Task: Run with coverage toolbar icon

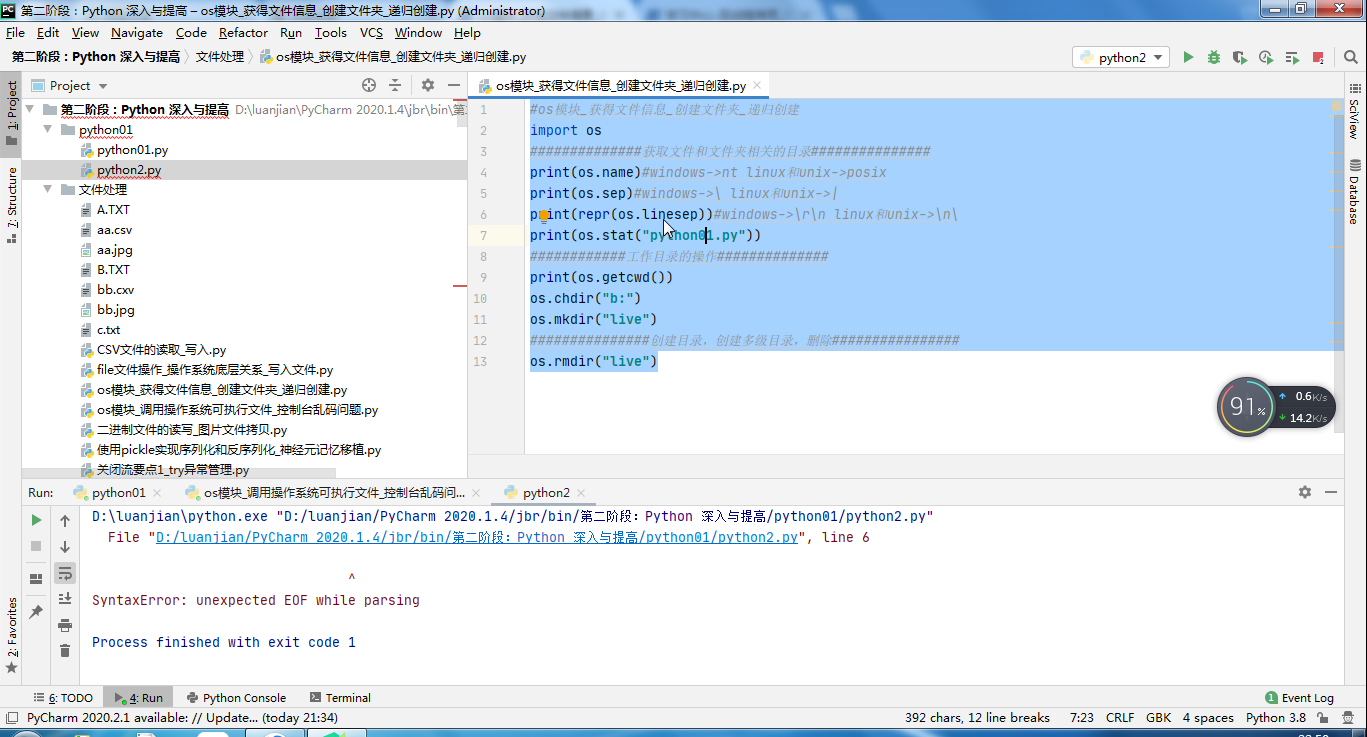Action: point(1240,58)
